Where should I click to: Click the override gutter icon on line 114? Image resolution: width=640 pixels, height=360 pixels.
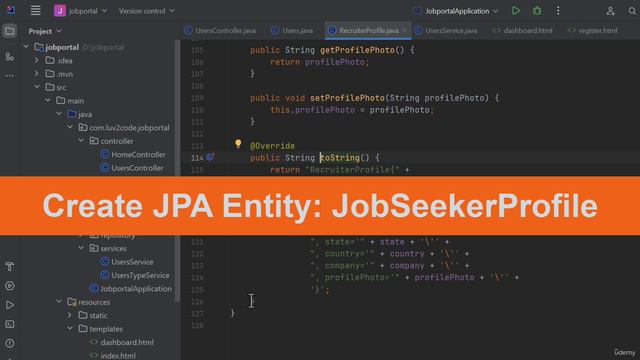pyautogui.click(x=210, y=157)
